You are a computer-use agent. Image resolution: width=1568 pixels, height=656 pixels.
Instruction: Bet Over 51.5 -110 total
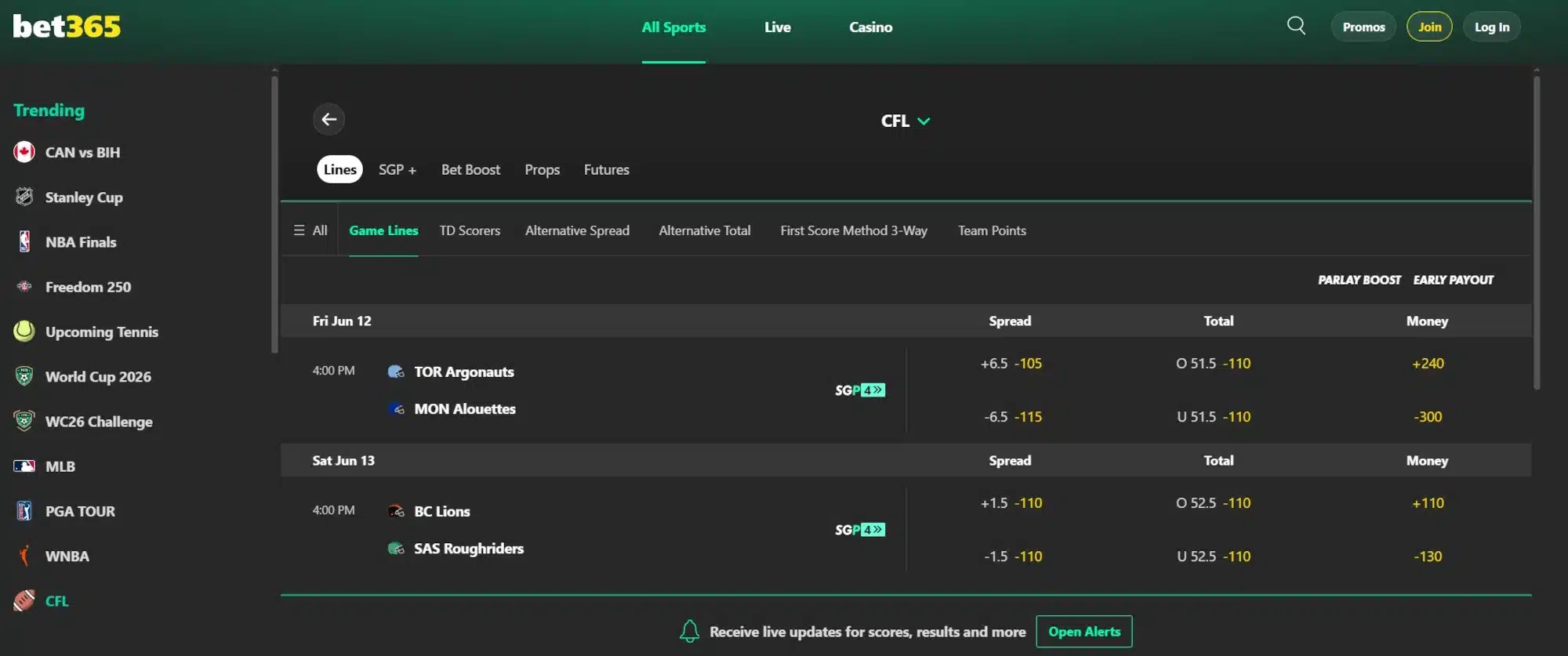click(1213, 364)
